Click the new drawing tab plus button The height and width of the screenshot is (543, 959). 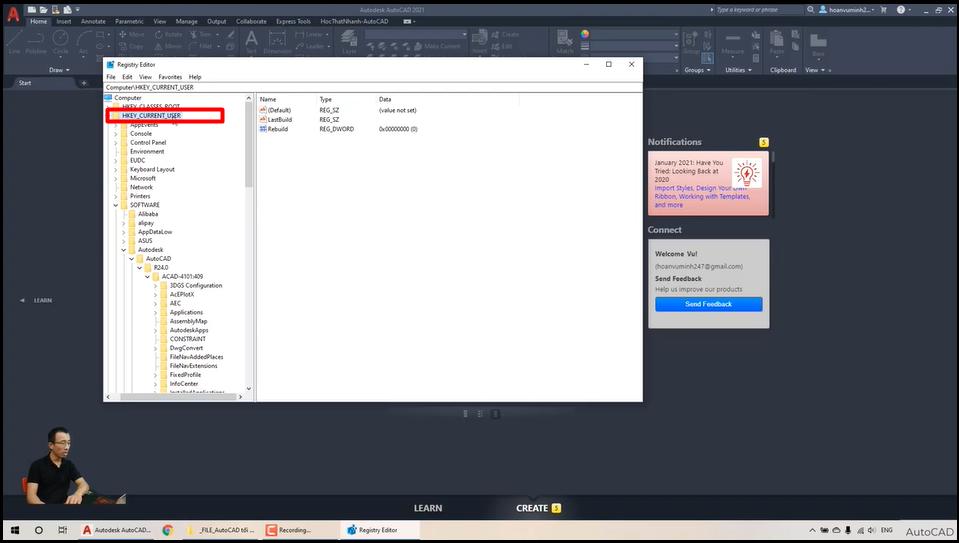point(84,83)
